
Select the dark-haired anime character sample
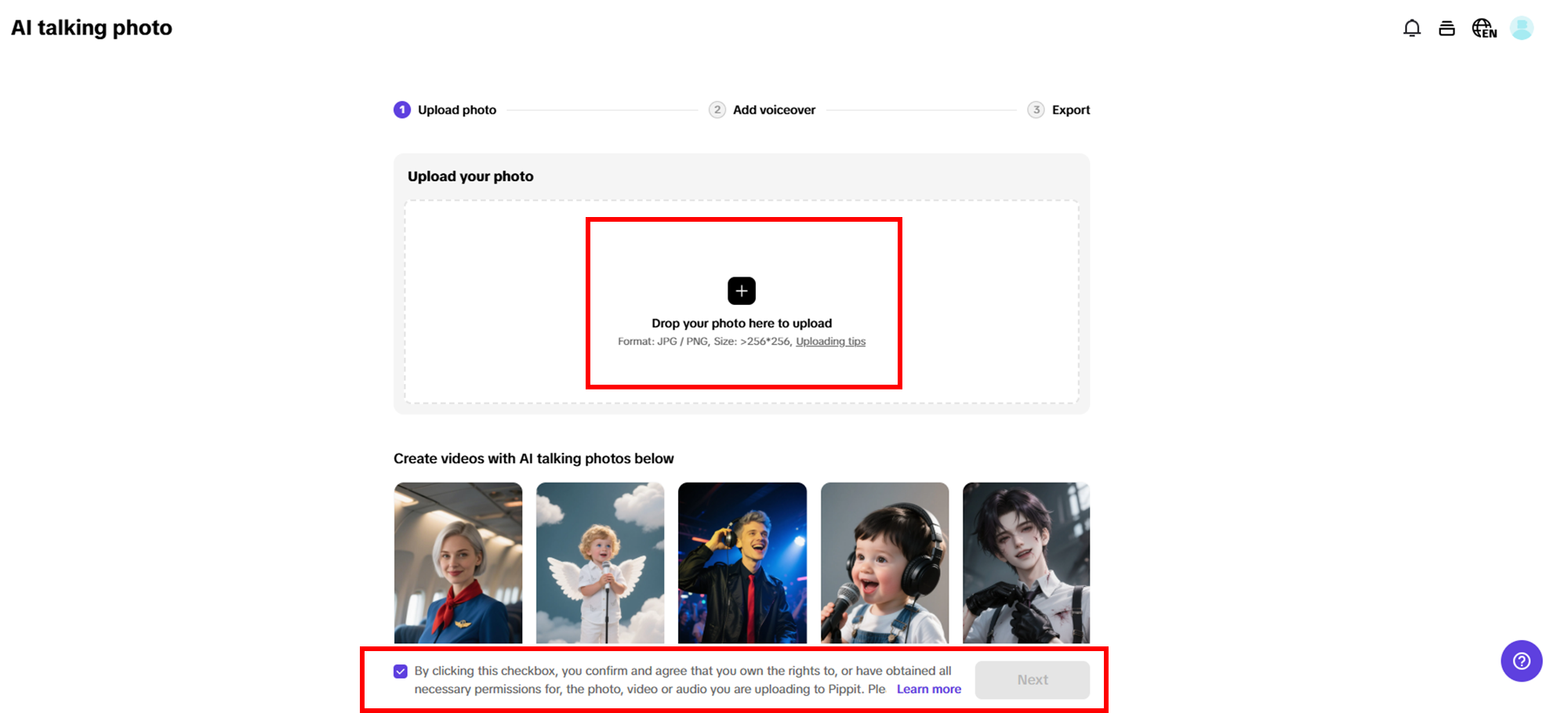pyautogui.click(x=1025, y=563)
